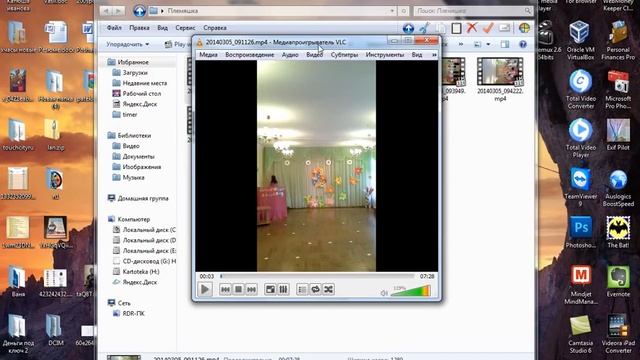Toggle VLC fullscreen mode button
The image size is (640, 360).
pyautogui.click(x=270, y=289)
